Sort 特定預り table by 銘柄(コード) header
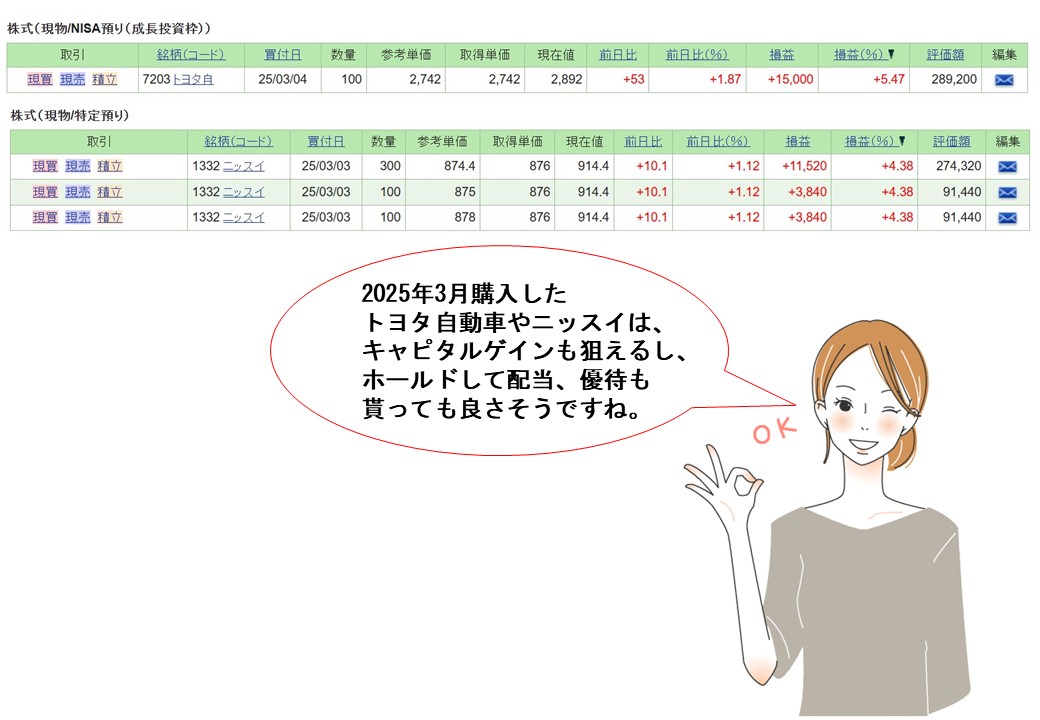 point(238,141)
